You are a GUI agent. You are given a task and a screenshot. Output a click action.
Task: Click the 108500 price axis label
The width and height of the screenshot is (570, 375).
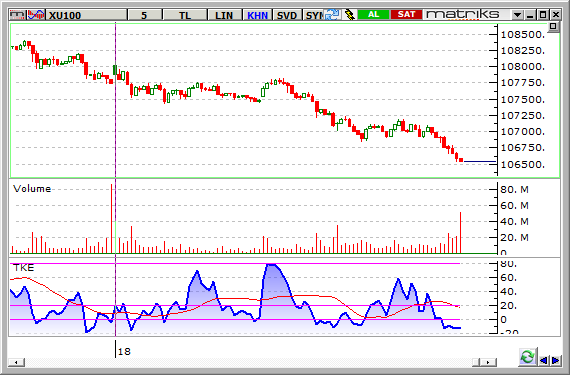click(x=523, y=35)
